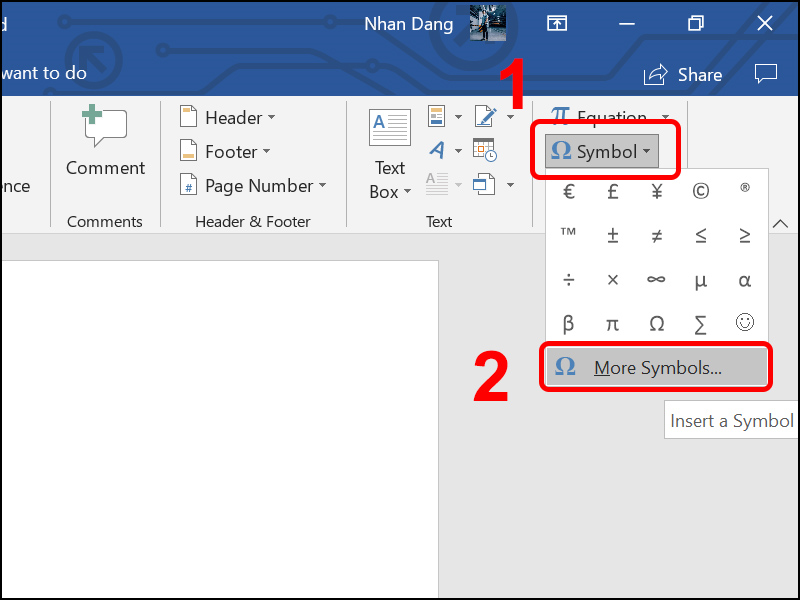This screenshot has width=800, height=600.
Task: Expand the Header dropdown
Action: pyautogui.click(x=226, y=118)
